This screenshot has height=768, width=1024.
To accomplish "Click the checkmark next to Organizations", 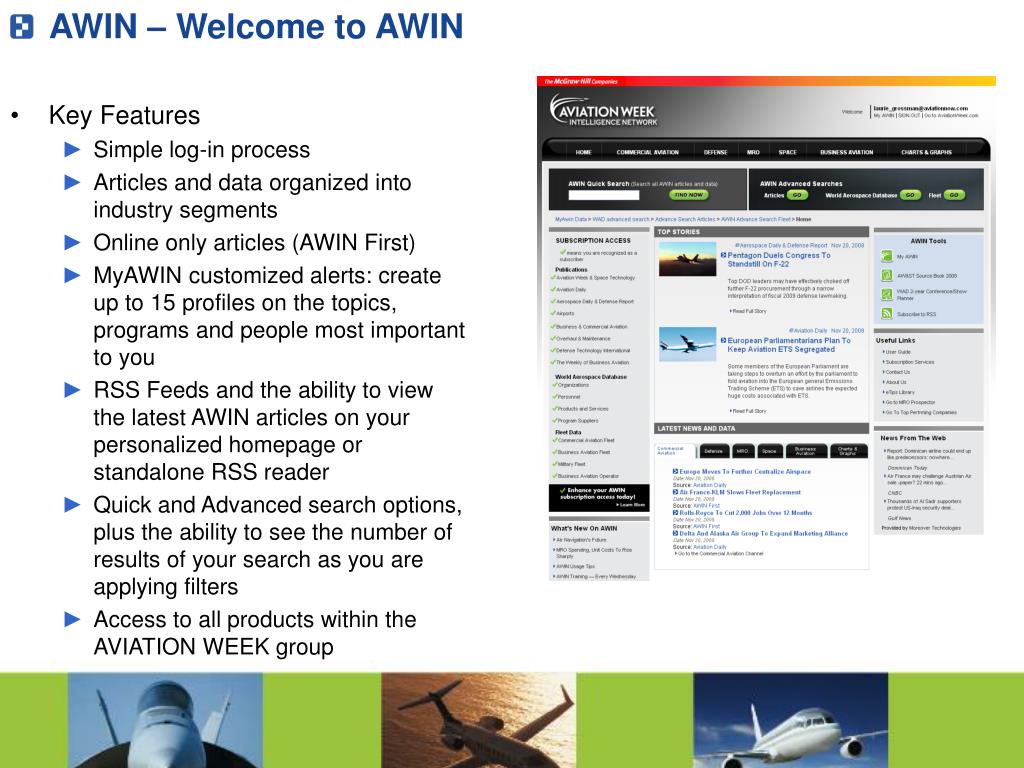I will (x=554, y=385).
